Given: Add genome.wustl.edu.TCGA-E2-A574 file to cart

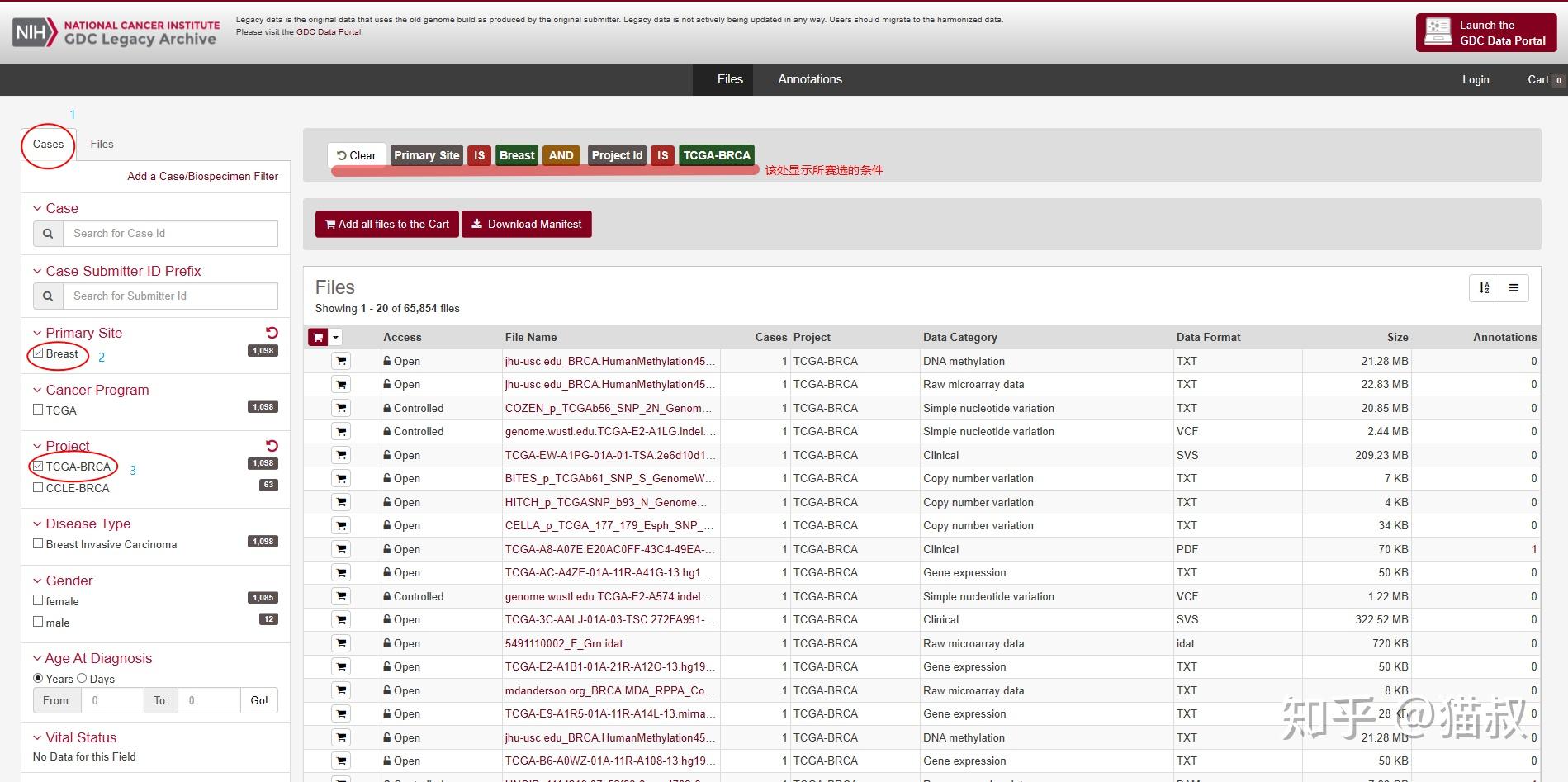Looking at the screenshot, I should [341, 596].
